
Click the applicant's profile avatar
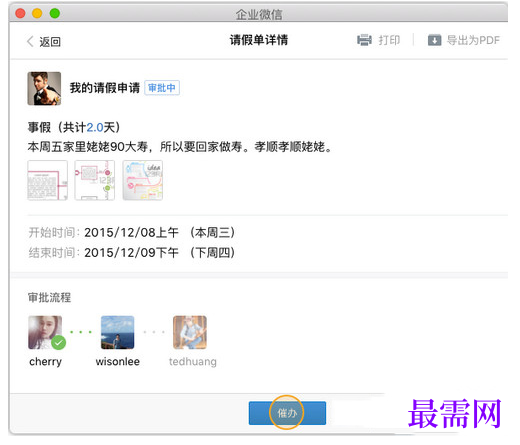click(44, 88)
